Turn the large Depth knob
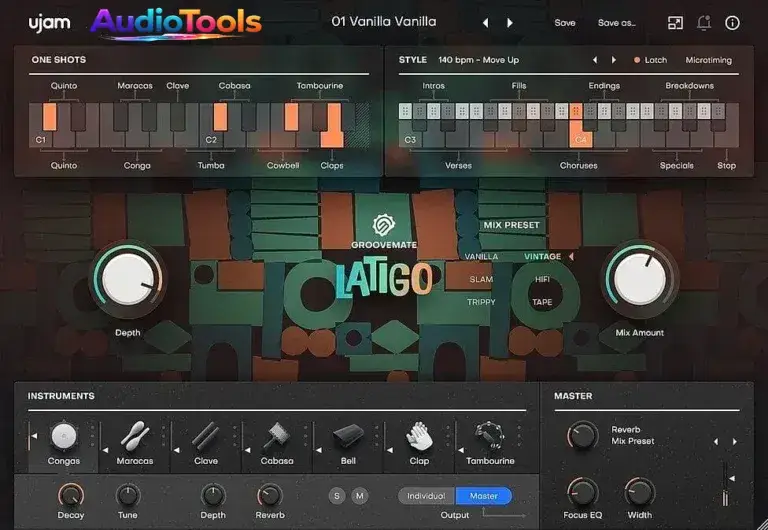The width and height of the screenshot is (768, 530). click(128, 279)
